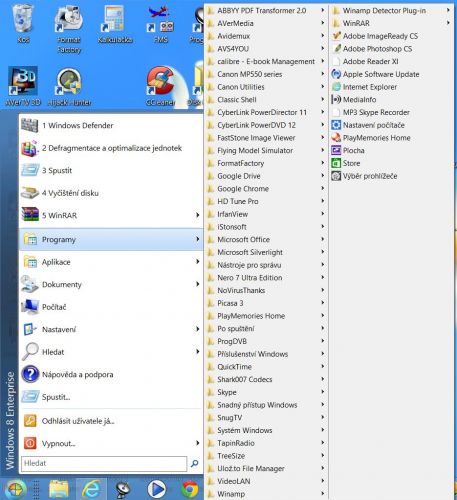Expand the Programy submenu arrow
Viewport: 457px width, 500px height.
click(x=198, y=239)
